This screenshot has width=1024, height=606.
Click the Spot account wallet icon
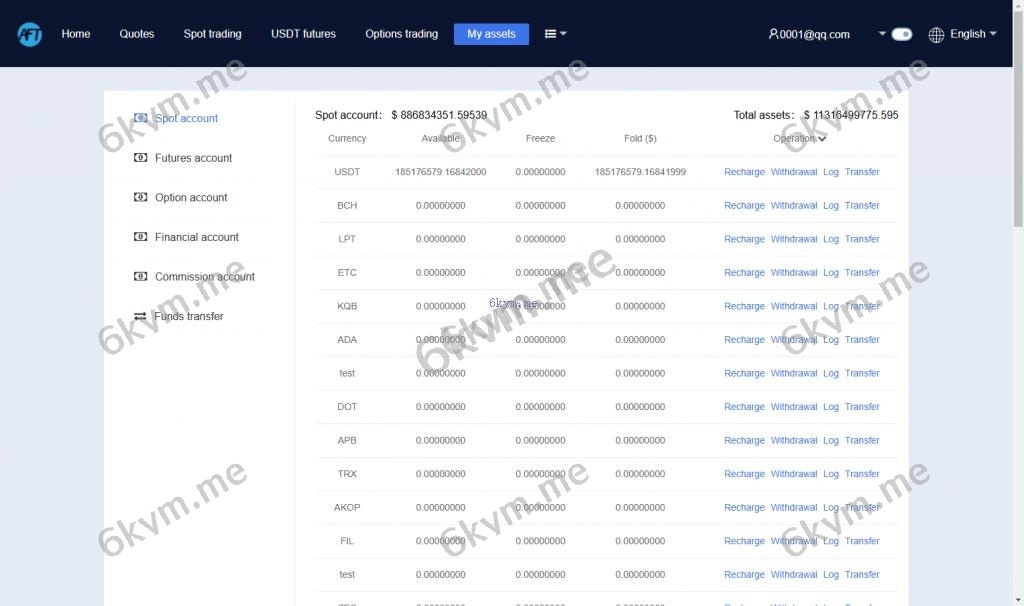pyautogui.click(x=140, y=118)
